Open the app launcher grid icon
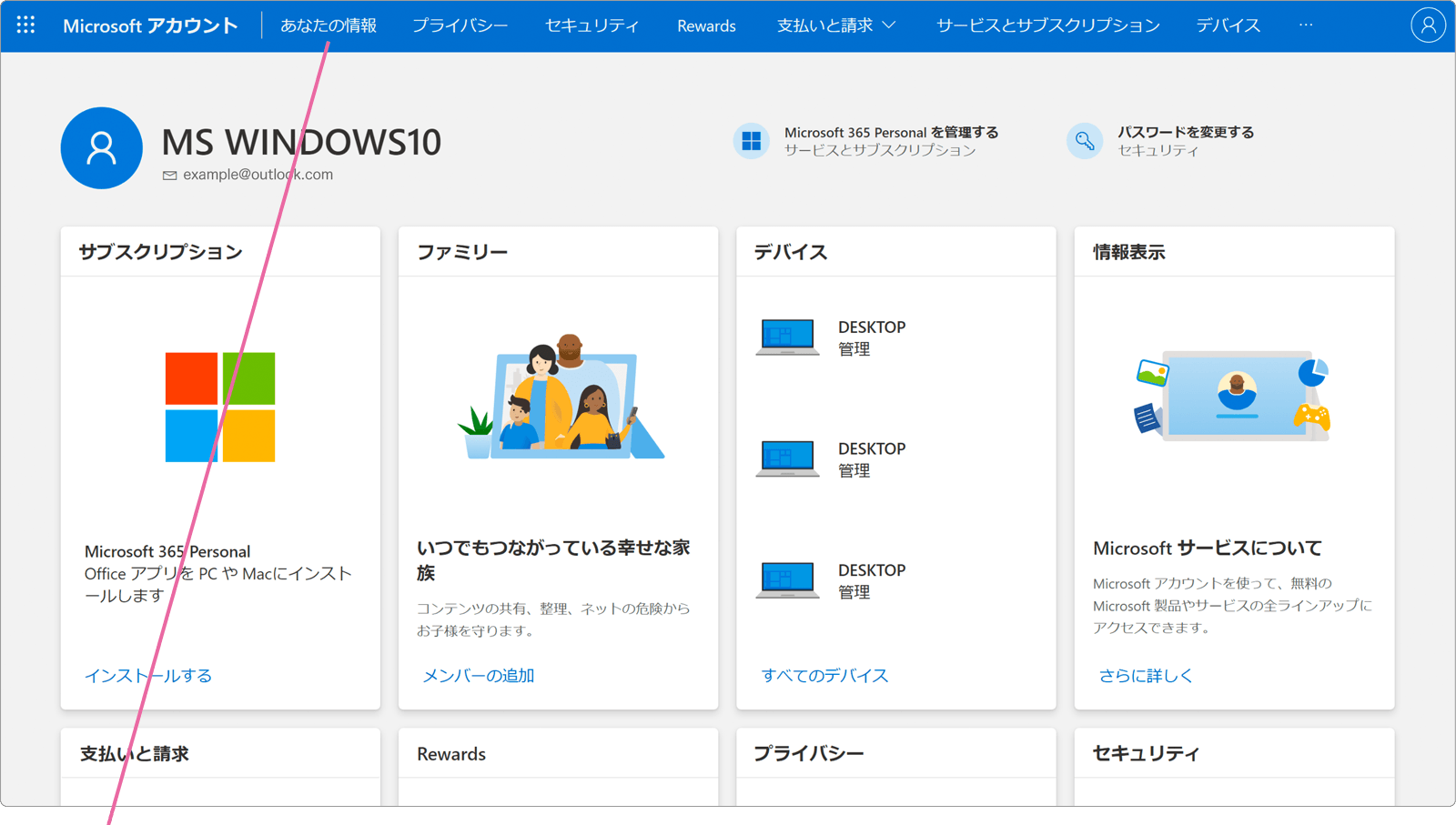 point(25,25)
